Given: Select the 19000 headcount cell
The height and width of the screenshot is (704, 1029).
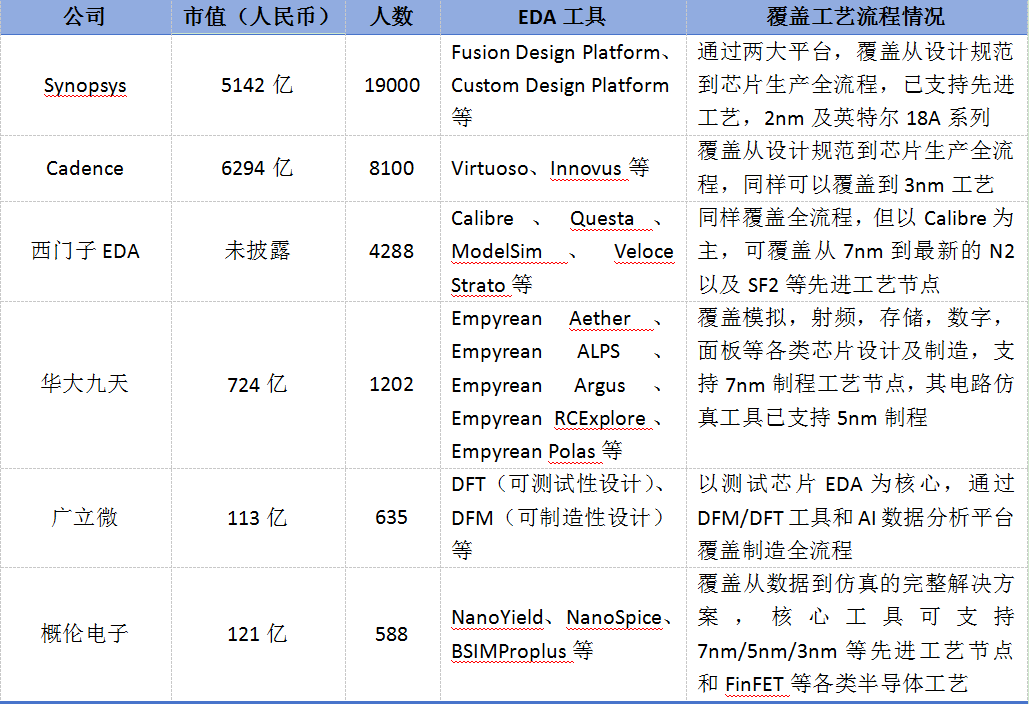Looking at the screenshot, I should 392,85.
